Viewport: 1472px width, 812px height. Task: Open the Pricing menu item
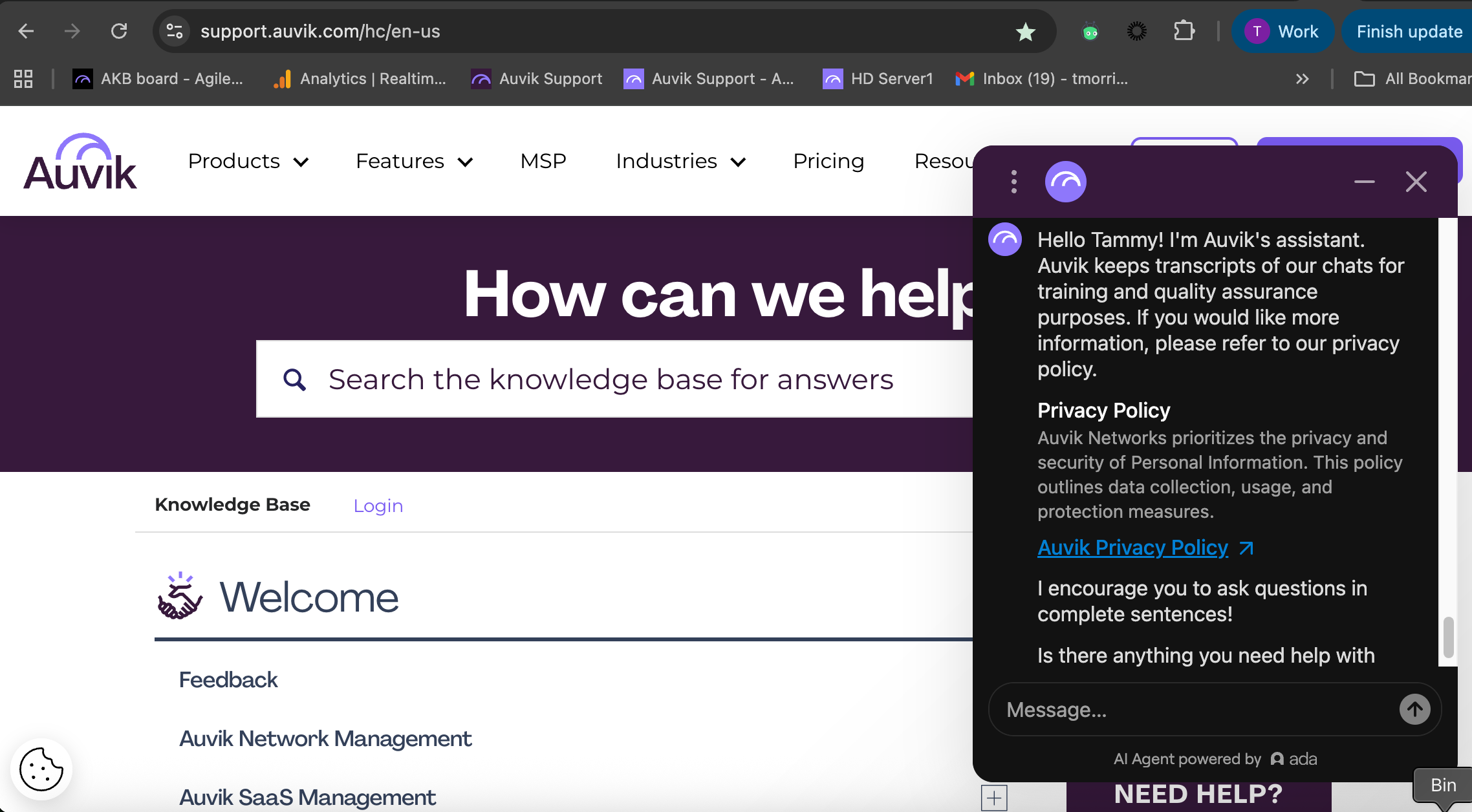[x=828, y=161]
